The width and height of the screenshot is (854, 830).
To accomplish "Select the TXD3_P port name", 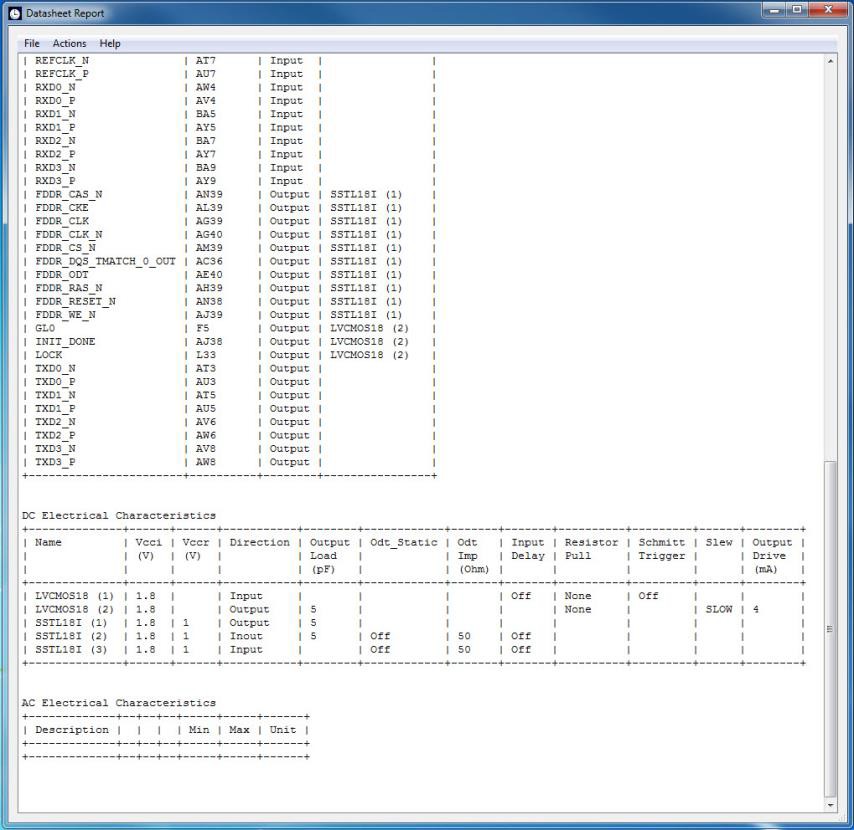I will pyautogui.click(x=56, y=462).
